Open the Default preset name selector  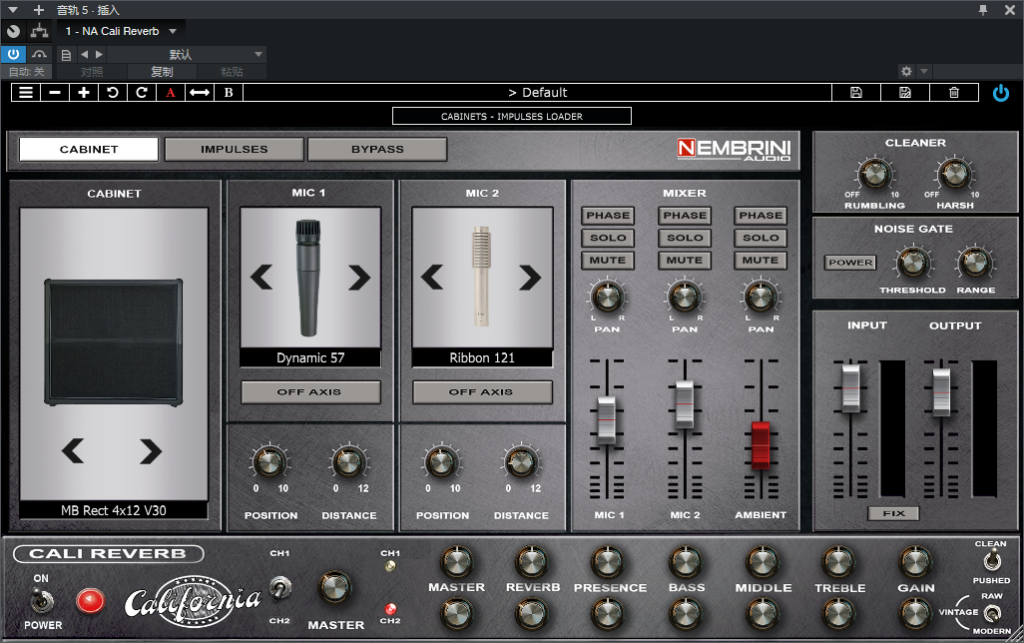(x=537, y=93)
